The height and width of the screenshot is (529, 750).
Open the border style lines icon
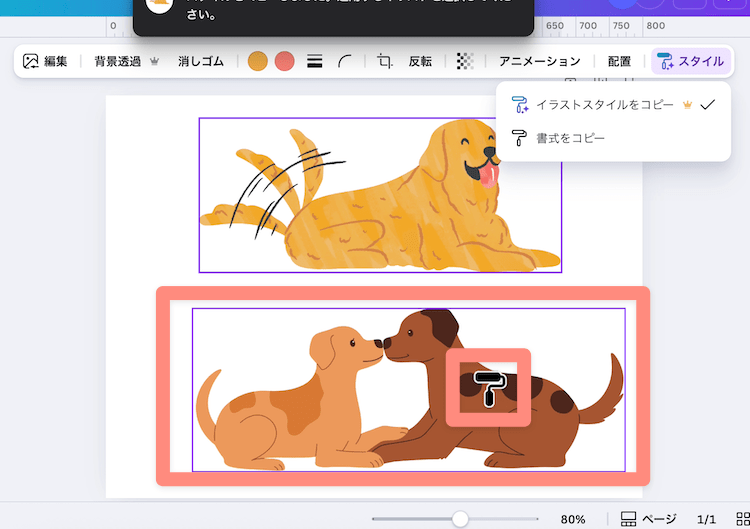(x=314, y=61)
